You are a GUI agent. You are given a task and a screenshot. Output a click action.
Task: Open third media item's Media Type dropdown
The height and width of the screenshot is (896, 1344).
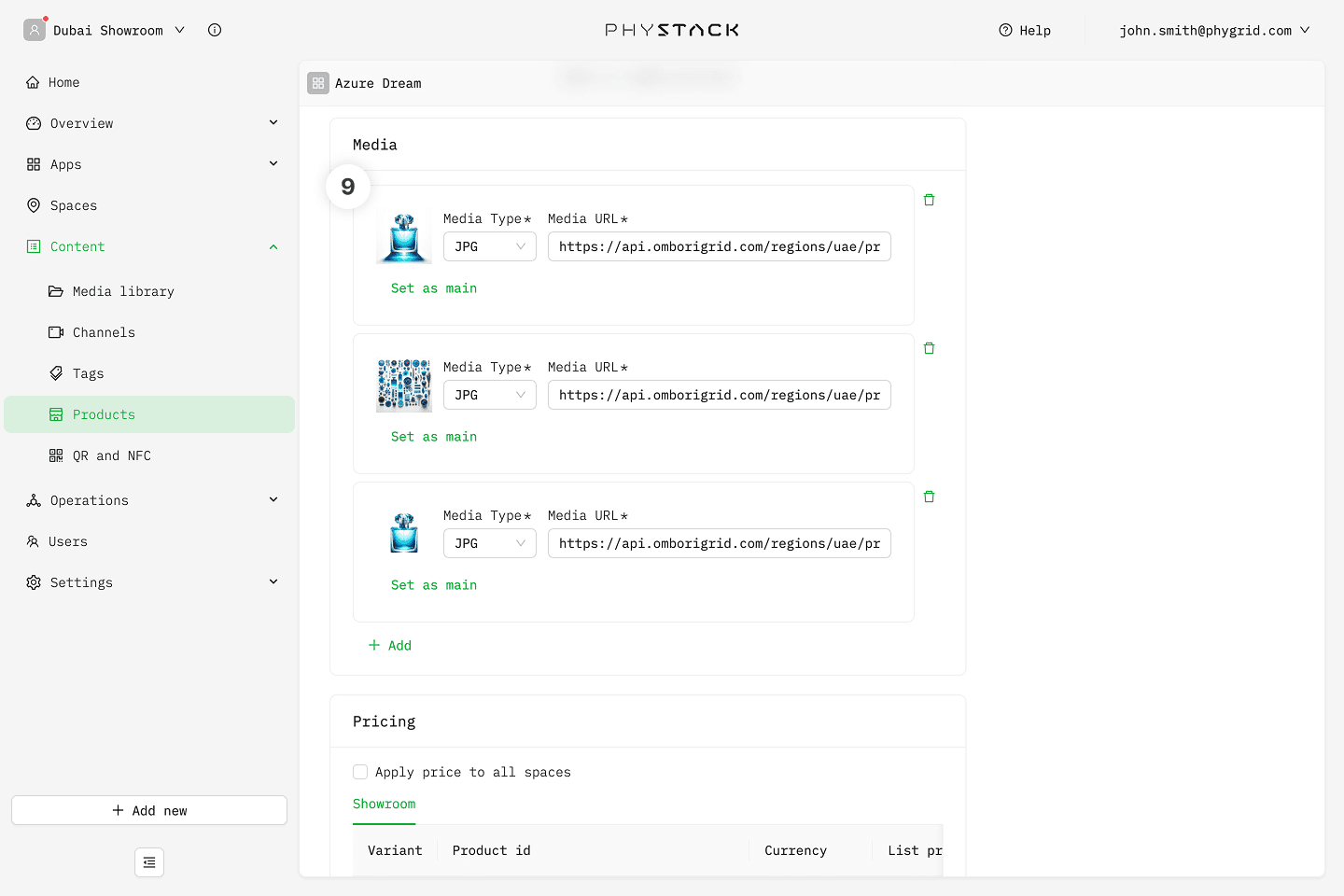pyautogui.click(x=490, y=543)
